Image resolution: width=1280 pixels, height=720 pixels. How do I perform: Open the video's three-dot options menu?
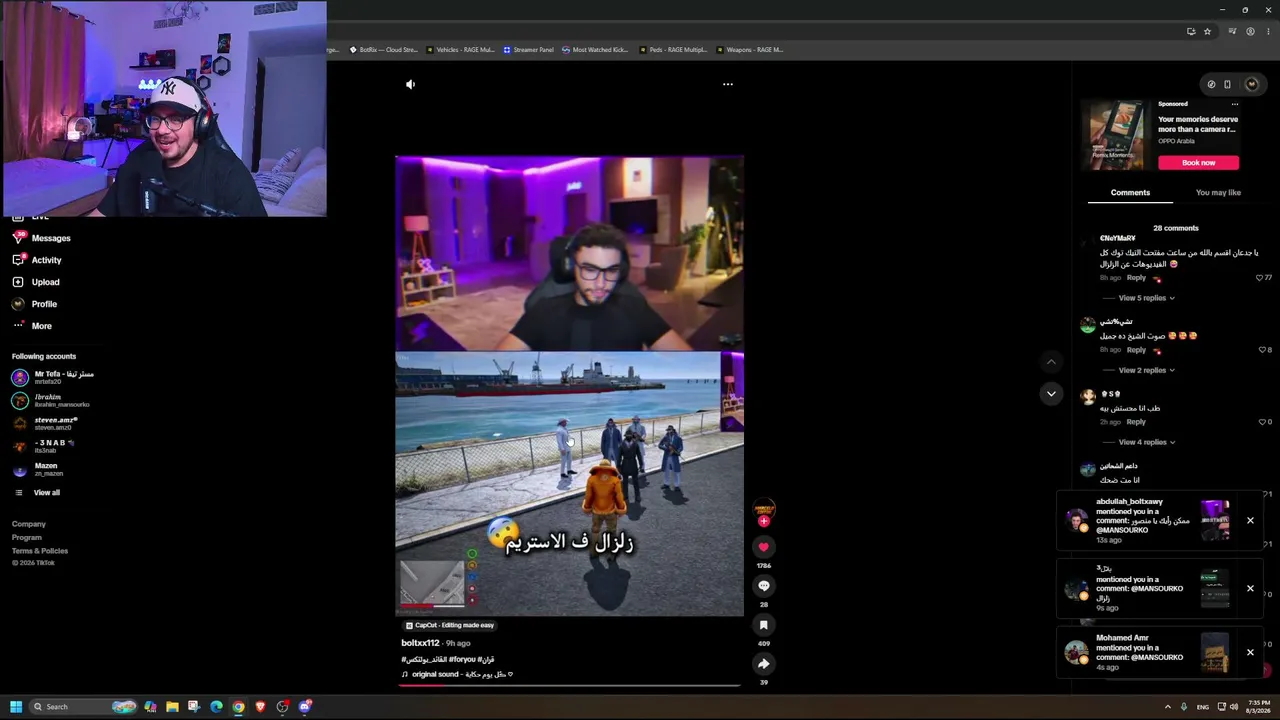click(728, 84)
